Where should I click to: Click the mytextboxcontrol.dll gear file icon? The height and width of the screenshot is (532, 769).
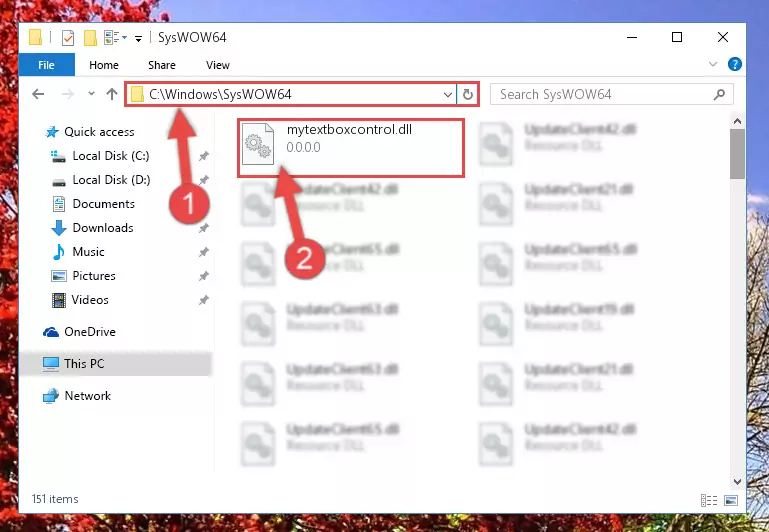(258, 145)
